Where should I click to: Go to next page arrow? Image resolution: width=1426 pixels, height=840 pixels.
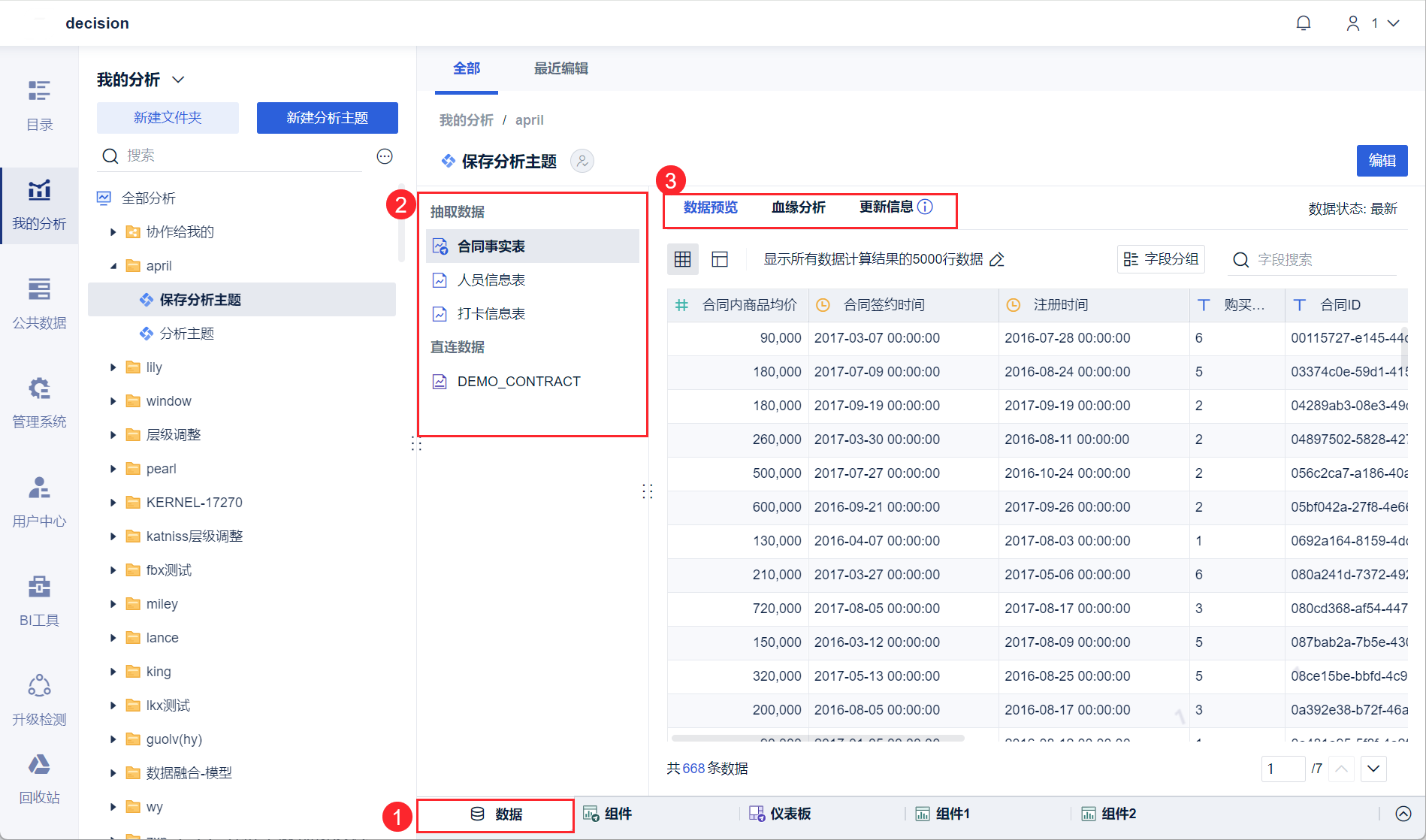[x=1373, y=769]
